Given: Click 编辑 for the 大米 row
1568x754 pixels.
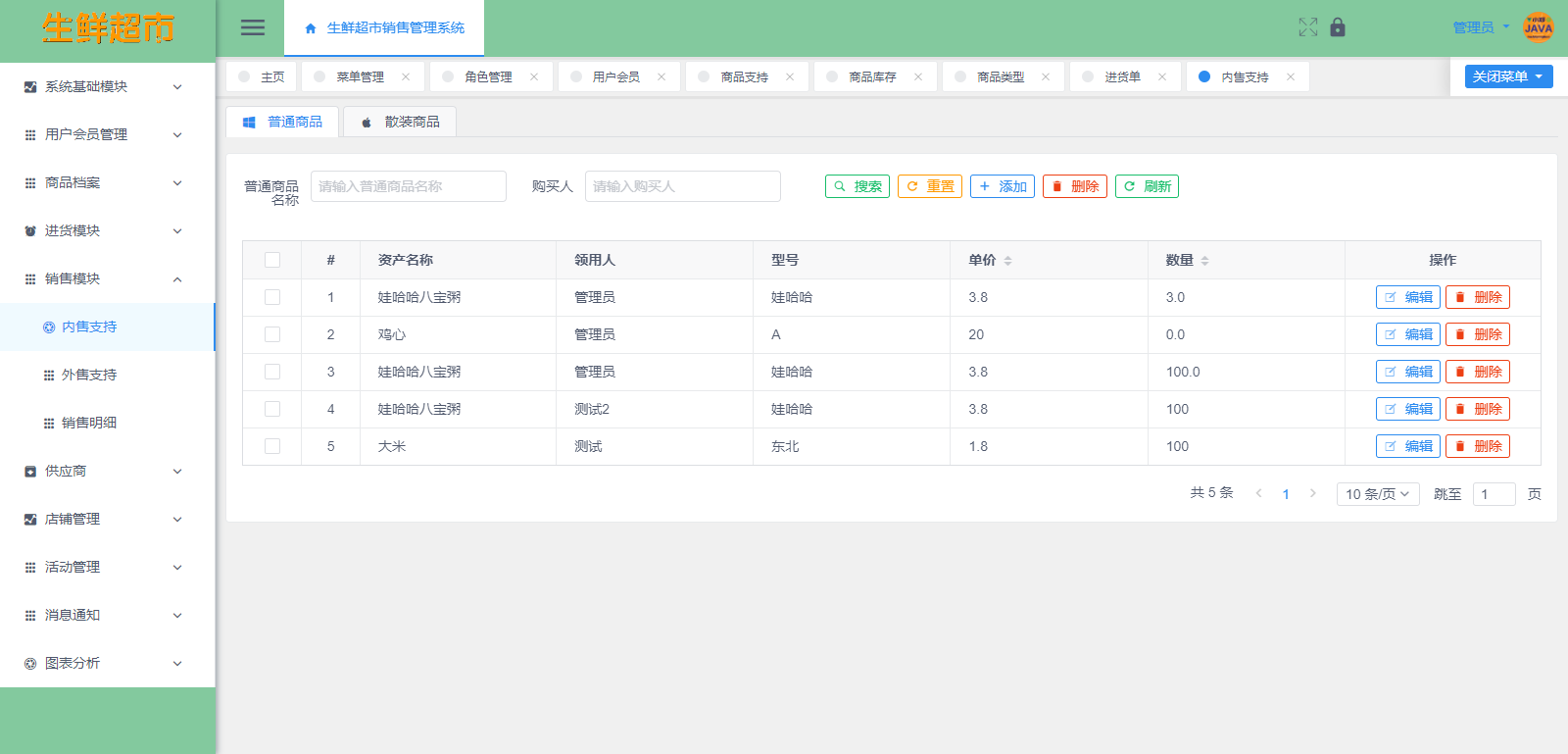Looking at the screenshot, I should [1407, 446].
